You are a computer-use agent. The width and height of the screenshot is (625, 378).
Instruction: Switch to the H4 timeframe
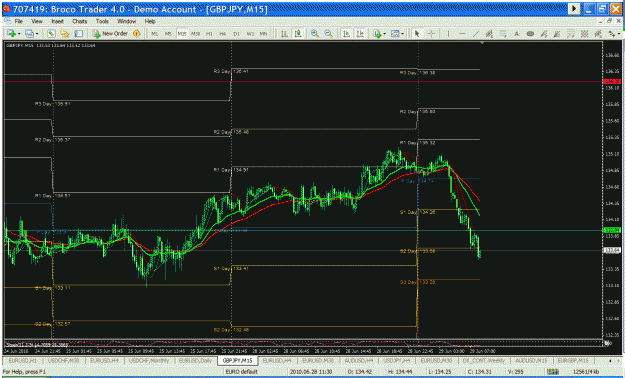point(223,34)
